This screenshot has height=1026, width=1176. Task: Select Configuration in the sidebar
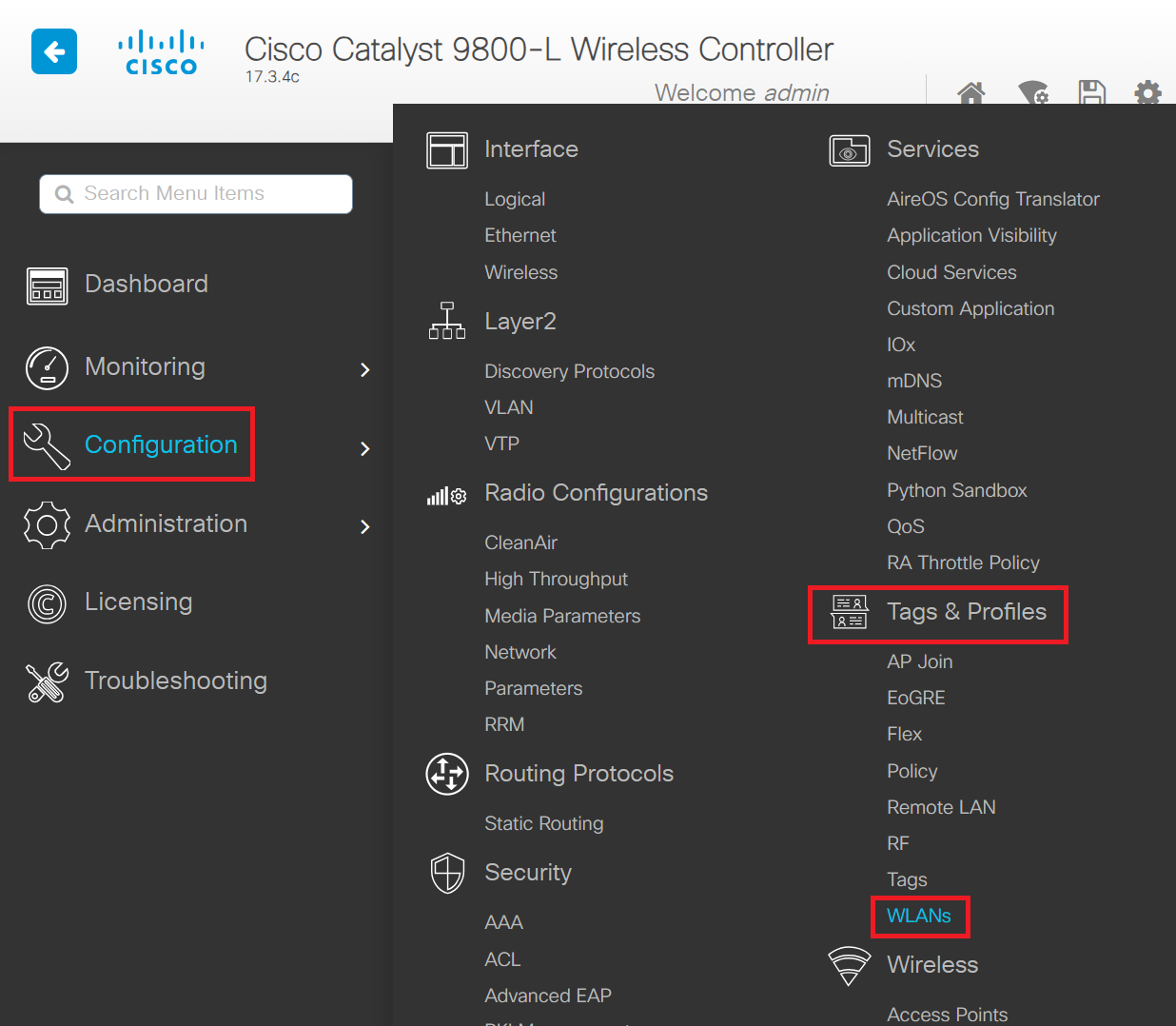[x=160, y=444]
